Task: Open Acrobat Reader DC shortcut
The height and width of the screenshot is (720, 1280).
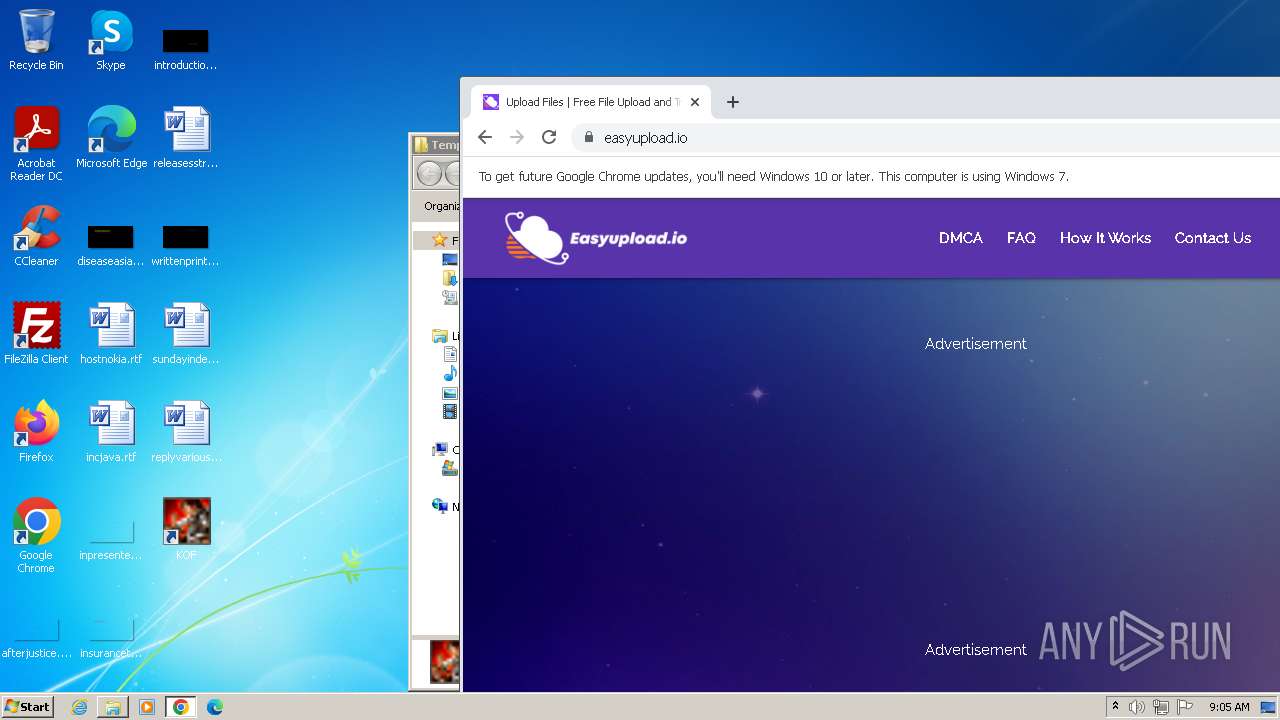Action: pyautogui.click(x=36, y=144)
